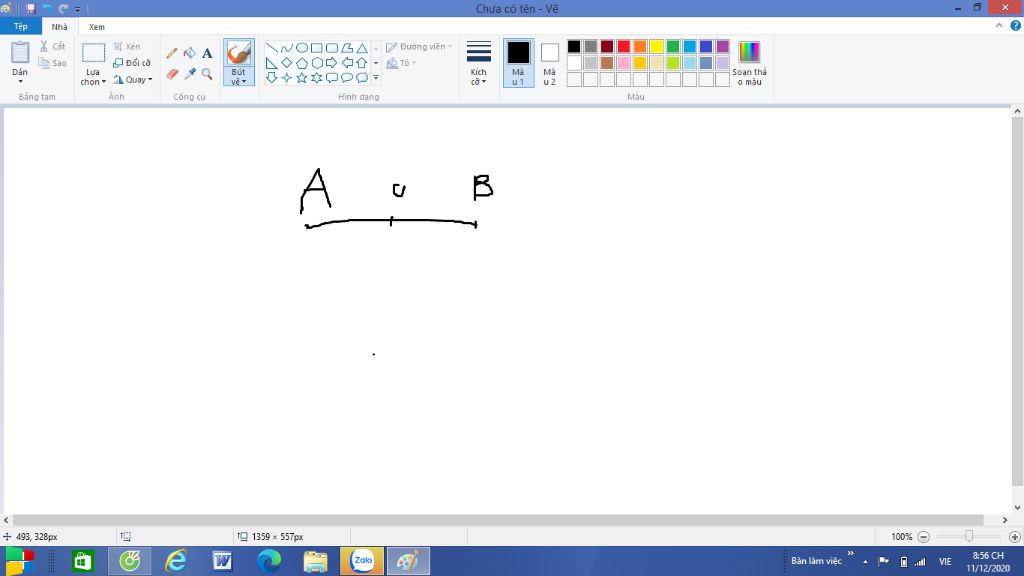Viewport: 1024px width, 576px height.
Task: Choose the Pentagon shape
Action: (302, 63)
